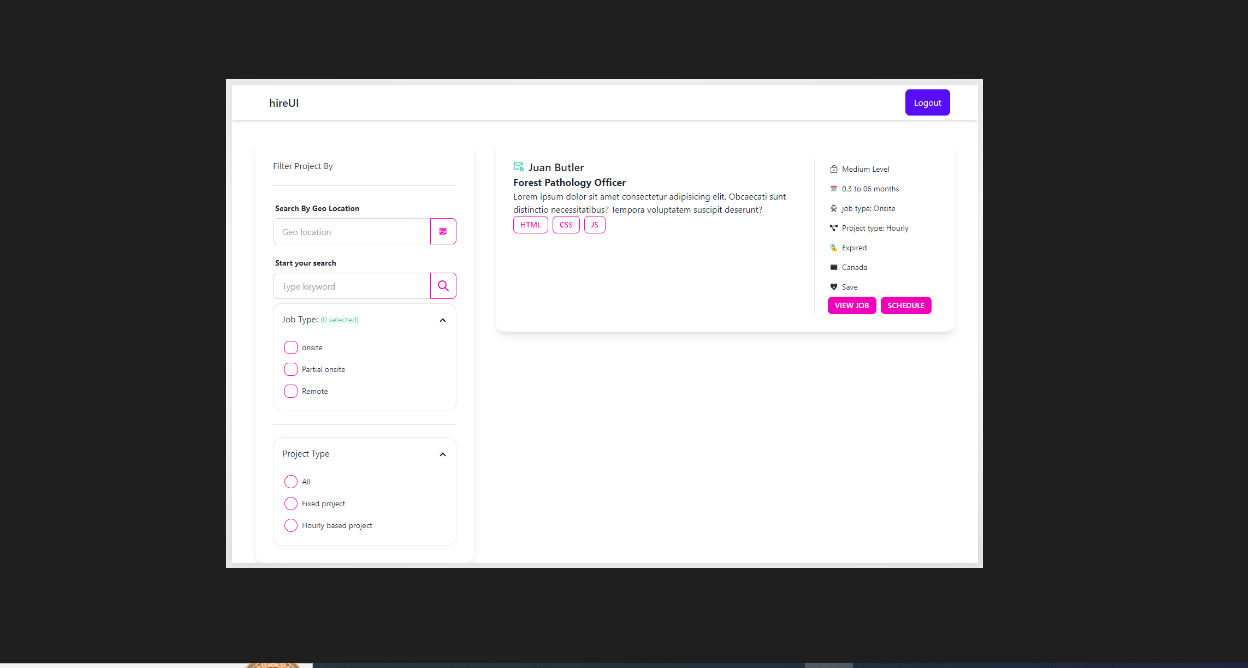Click the Project type Hourly icon
This screenshot has width=1248, height=668.
tap(833, 228)
